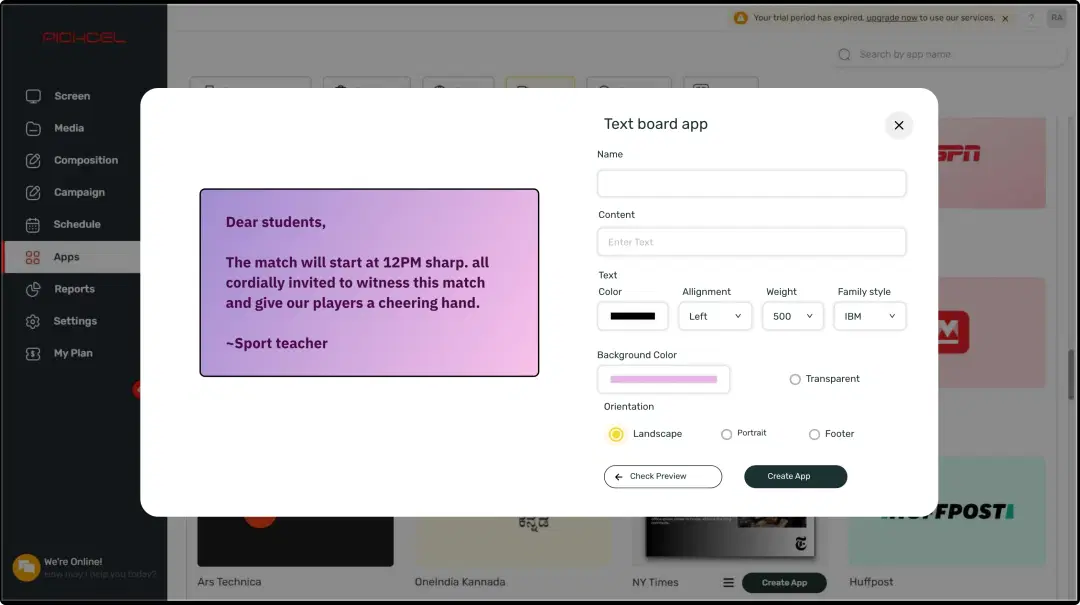The height and width of the screenshot is (605, 1080).
Task: Click the Check Preview button
Action: 662,477
